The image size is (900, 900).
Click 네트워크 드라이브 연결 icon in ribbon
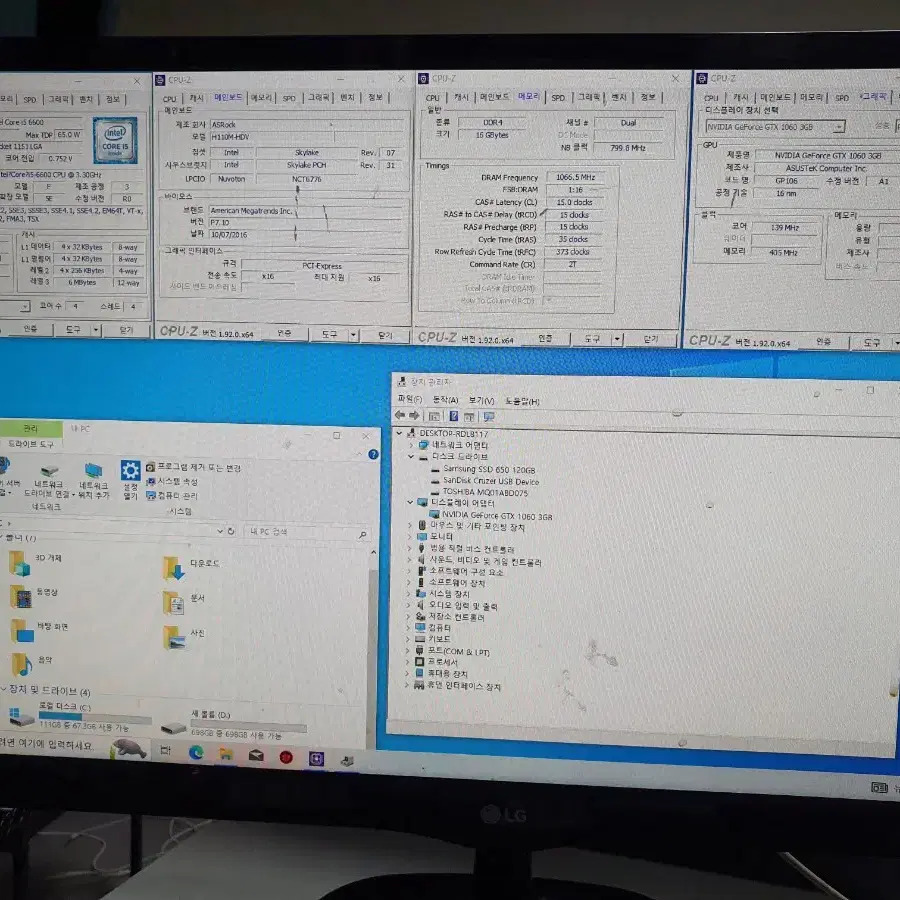point(49,472)
